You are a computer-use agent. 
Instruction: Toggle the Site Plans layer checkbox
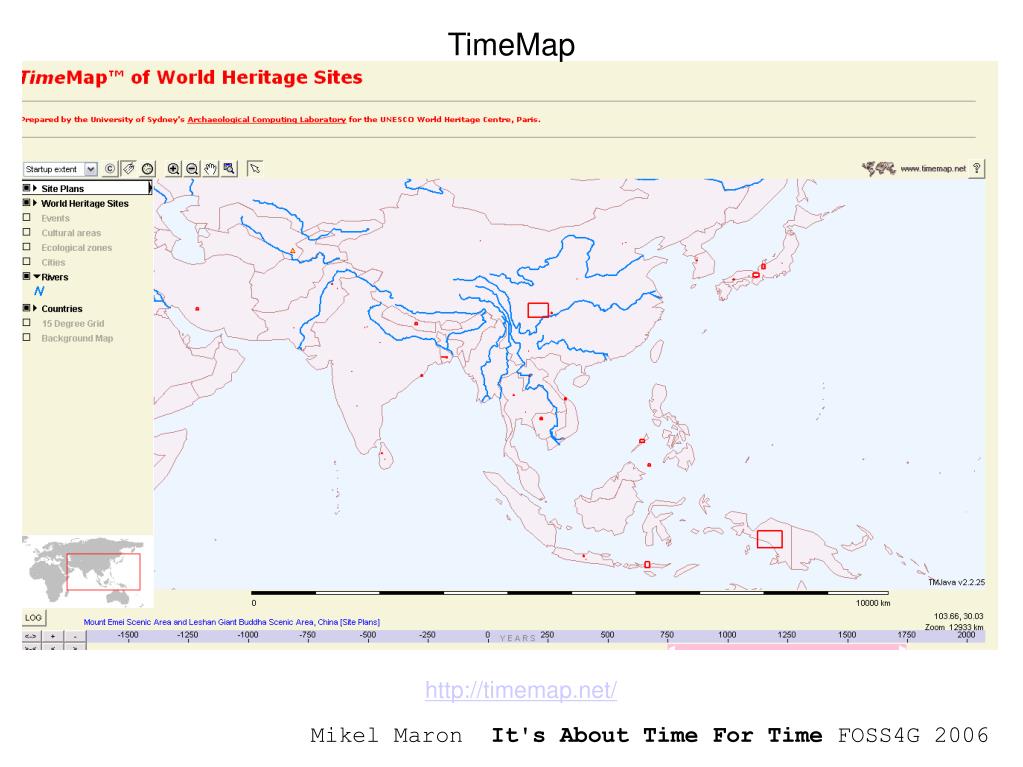click(x=27, y=188)
